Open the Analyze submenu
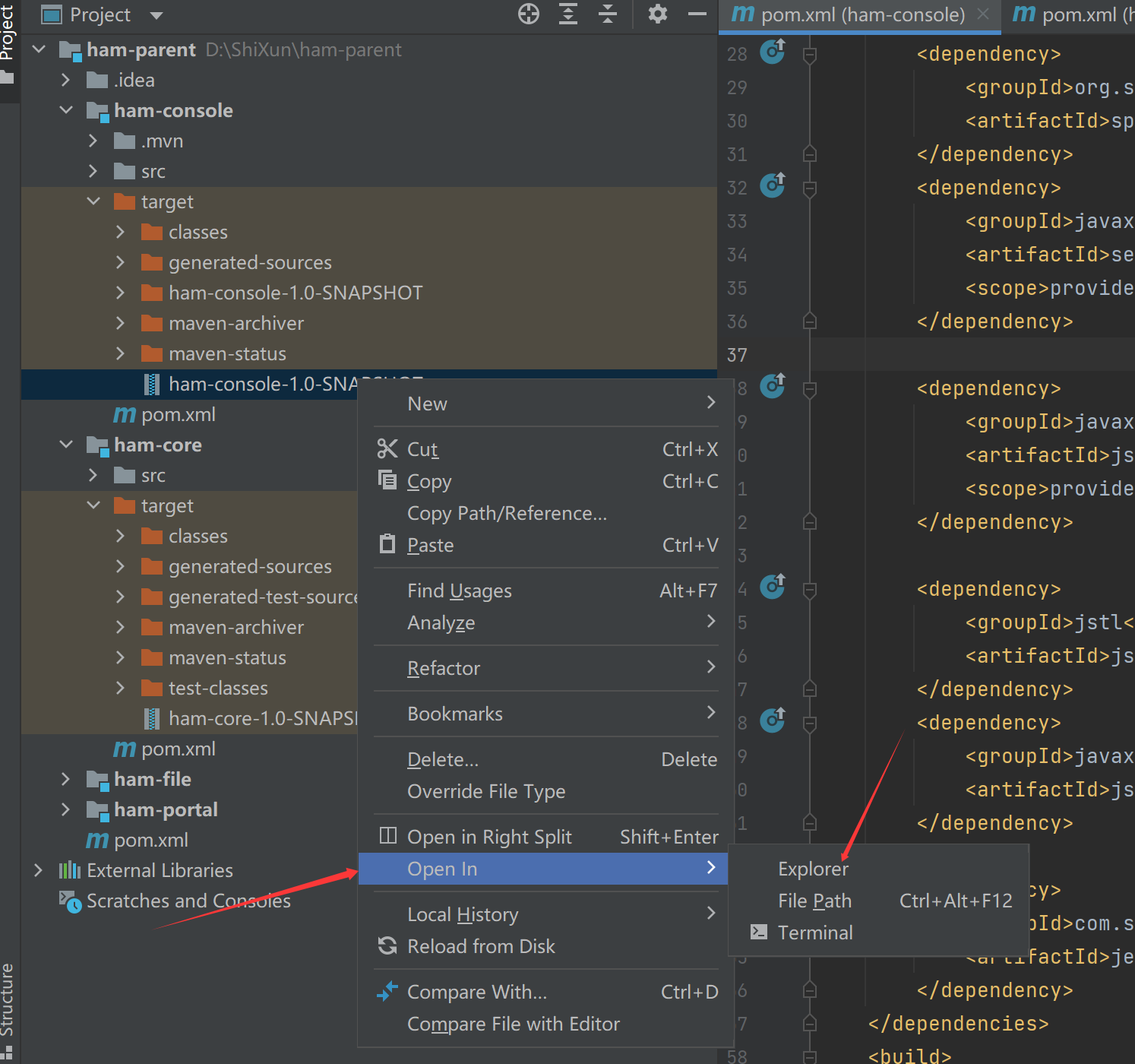The width and height of the screenshot is (1135, 1064). click(545, 622)
